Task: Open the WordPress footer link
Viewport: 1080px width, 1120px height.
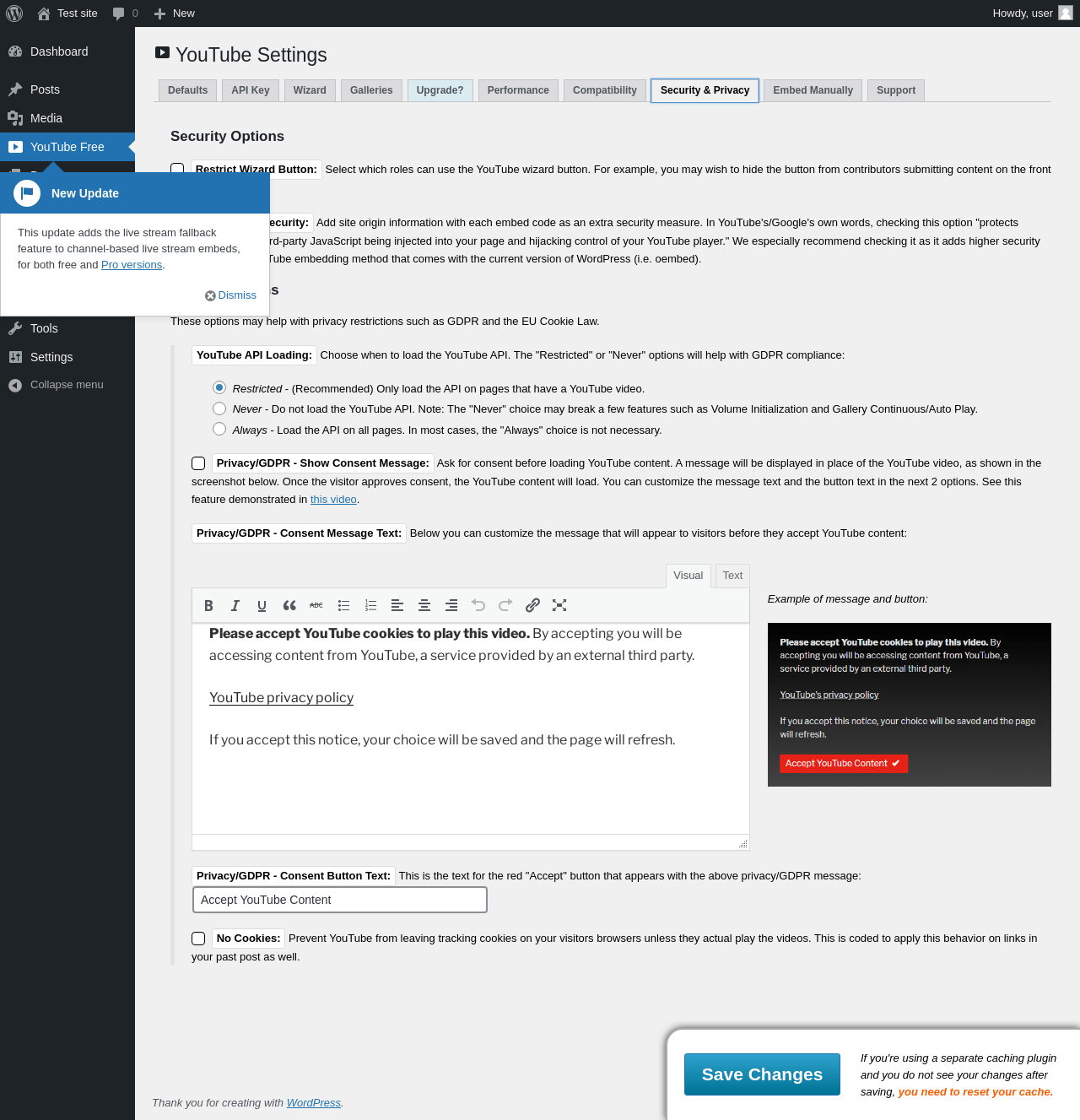Action: tap(314, 1103)
